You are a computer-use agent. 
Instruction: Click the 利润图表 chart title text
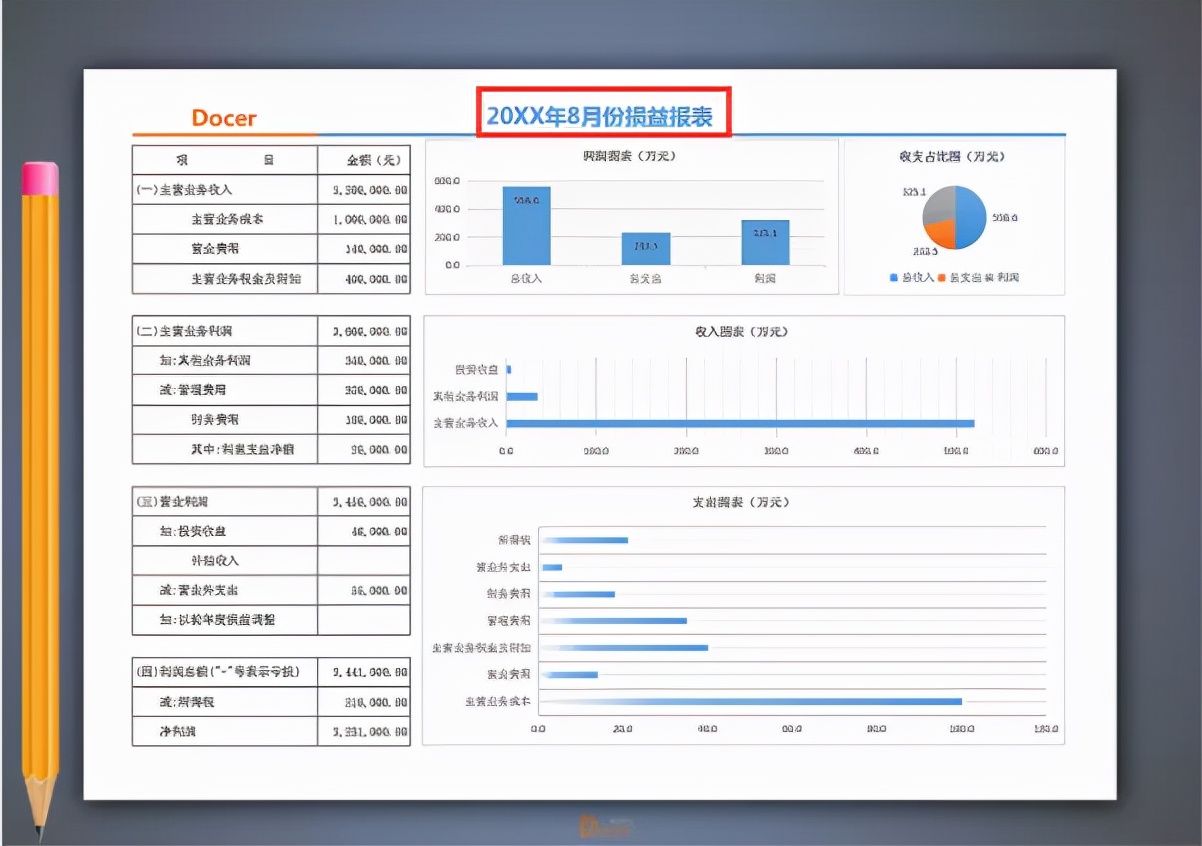[632, 157]
